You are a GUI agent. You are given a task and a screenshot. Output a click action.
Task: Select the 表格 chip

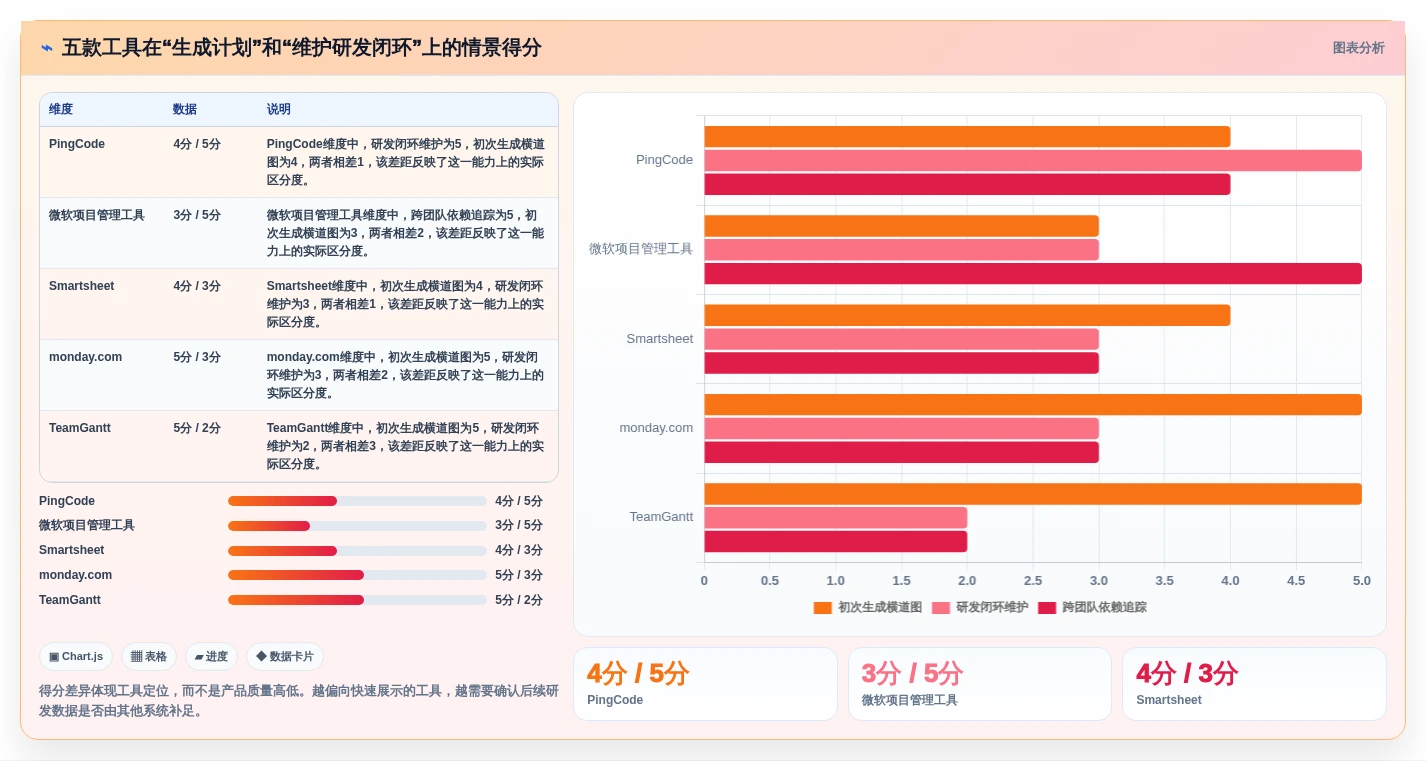click(x=149, y=657)
